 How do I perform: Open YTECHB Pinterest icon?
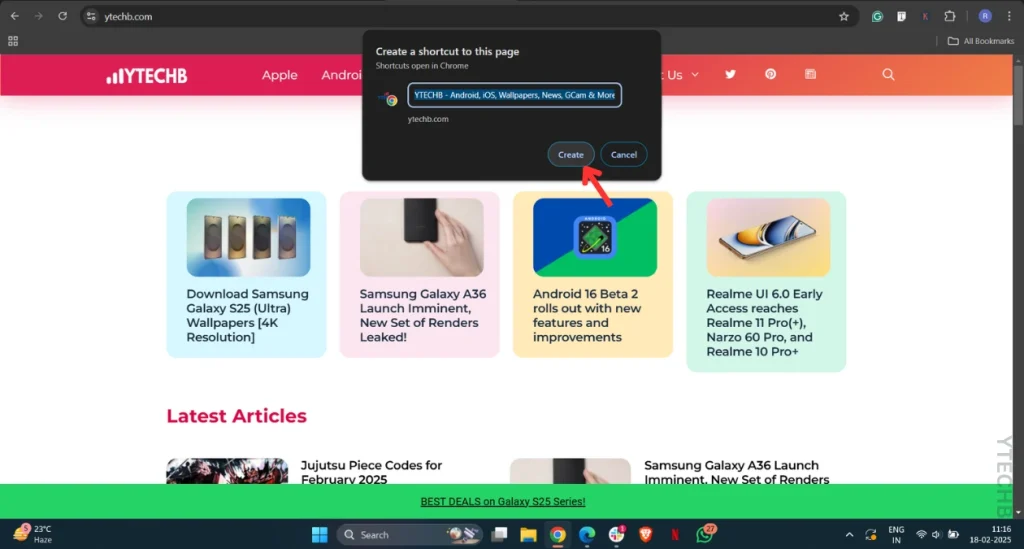point(771,74)
